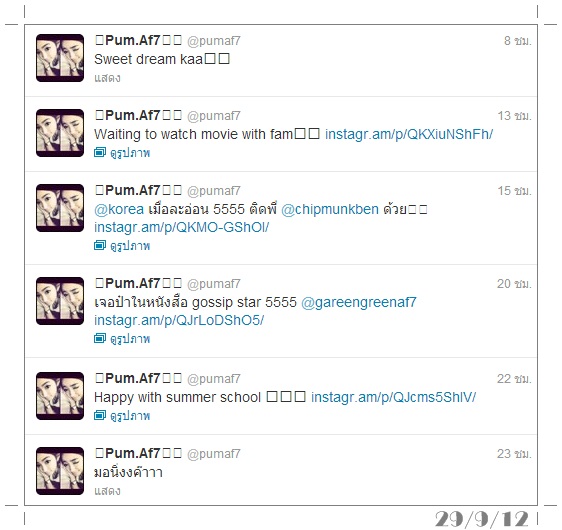Open avatar of 13-hour-old movie tweet
Viewport: 562px width, 530px height.
(x=60, y=133)
